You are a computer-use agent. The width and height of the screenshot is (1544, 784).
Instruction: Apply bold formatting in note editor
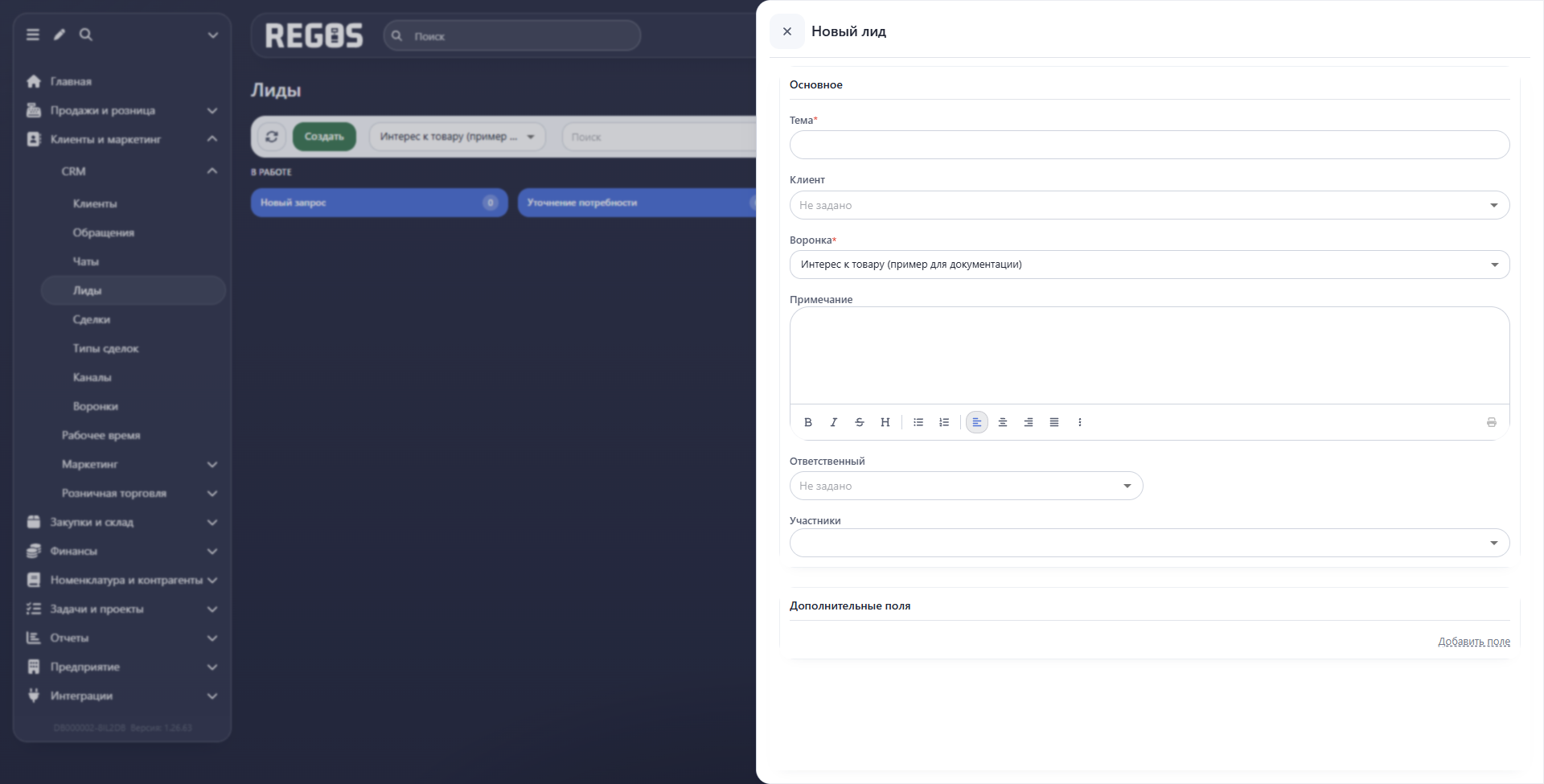click(x=808, y=422)
